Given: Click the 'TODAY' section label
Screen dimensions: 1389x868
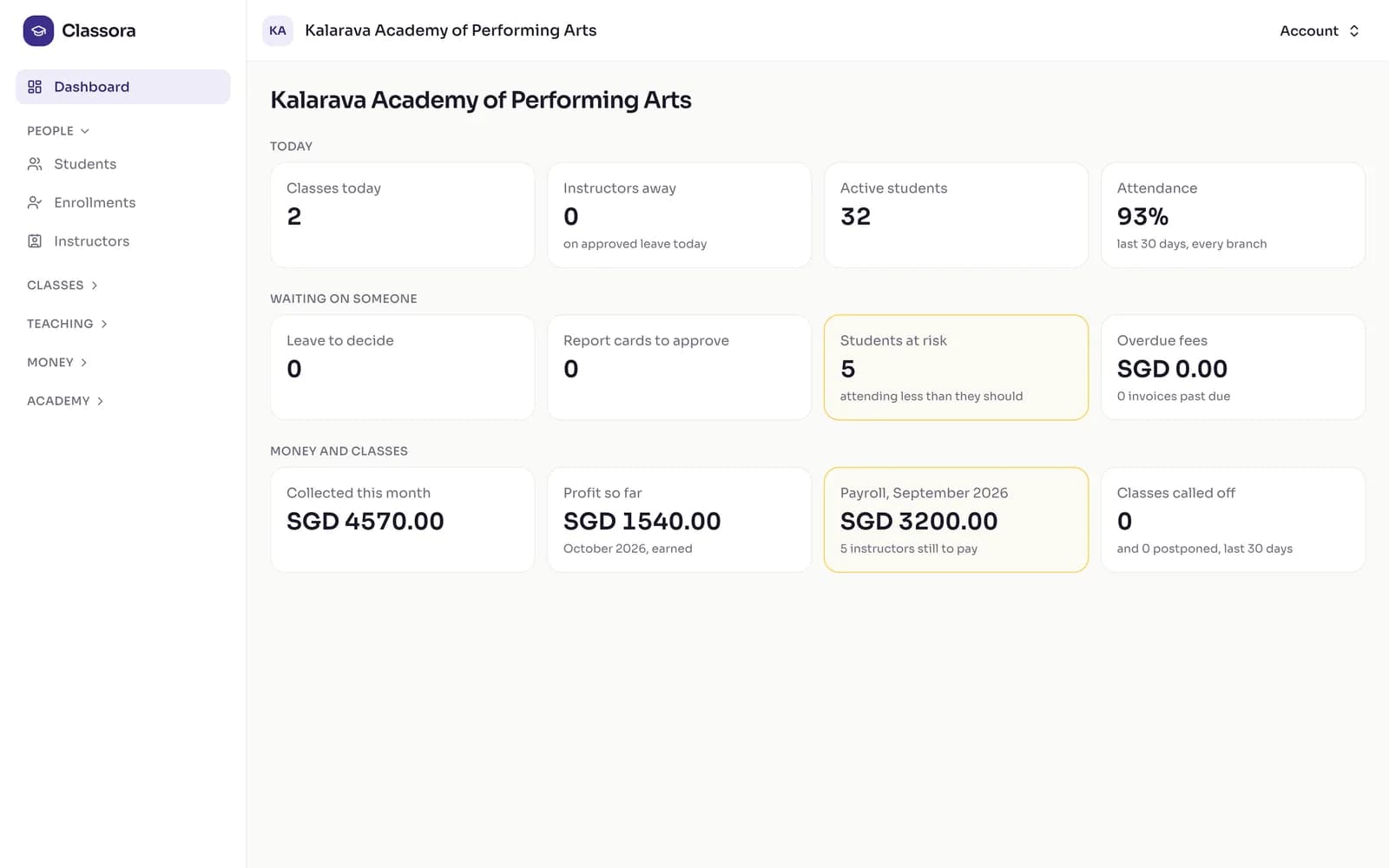Looking at the screenshot, I should pos(291,146).
